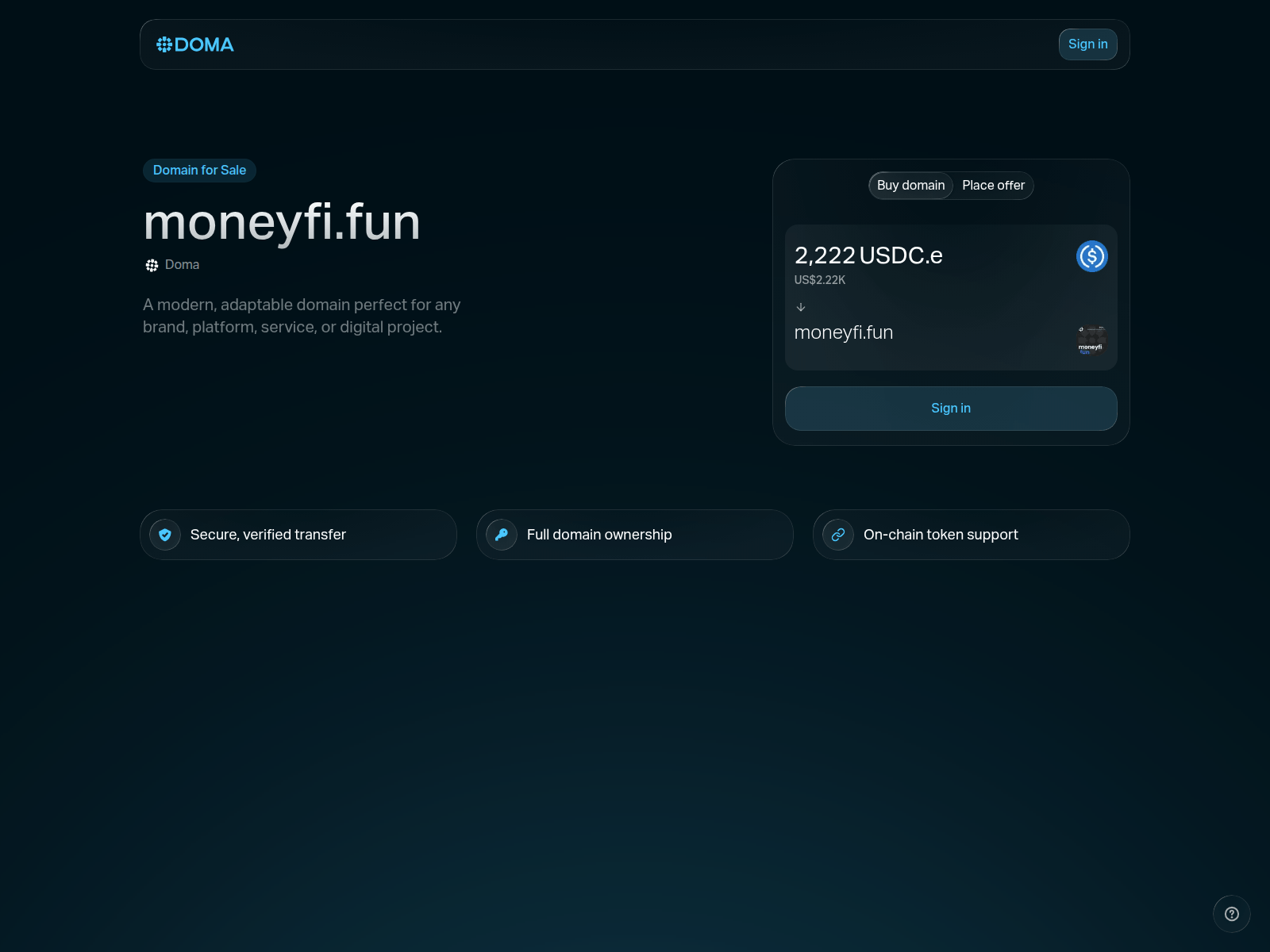1270x952 pixels.
Task: Click the shield icon for secure transfer
Action: point(165,535)
